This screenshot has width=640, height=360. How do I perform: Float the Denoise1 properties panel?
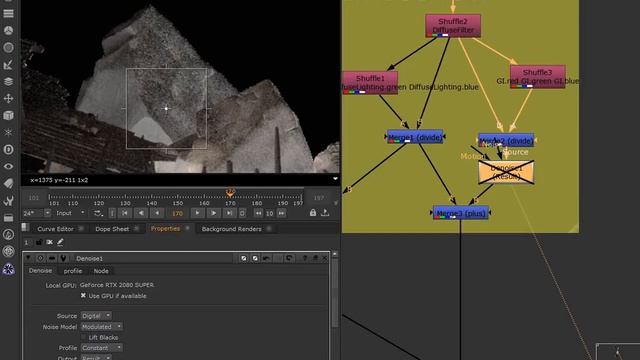315,258
